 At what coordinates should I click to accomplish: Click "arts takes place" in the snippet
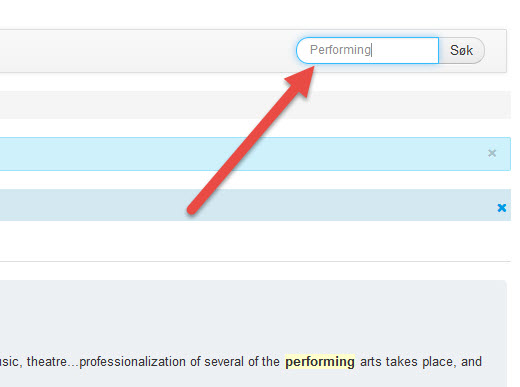(407, 362)
